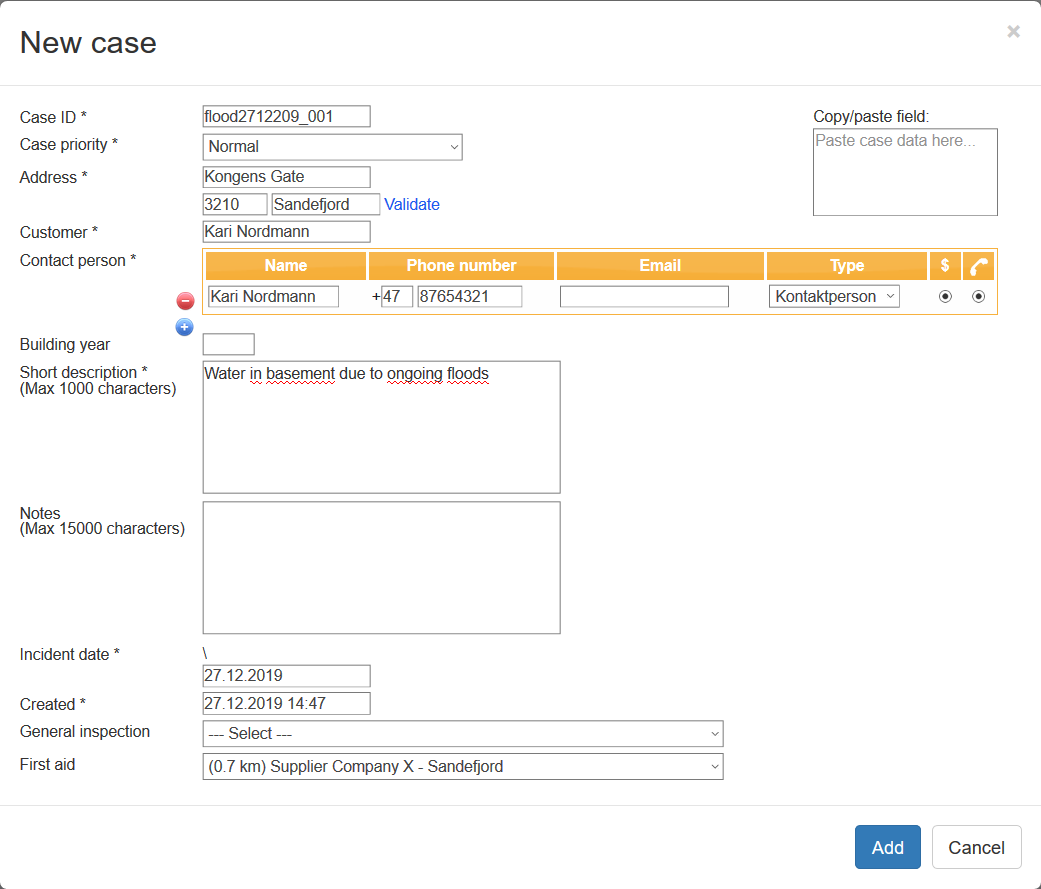
Task: Remove contact person with red minus icon
Action: (x=185, y=301)
